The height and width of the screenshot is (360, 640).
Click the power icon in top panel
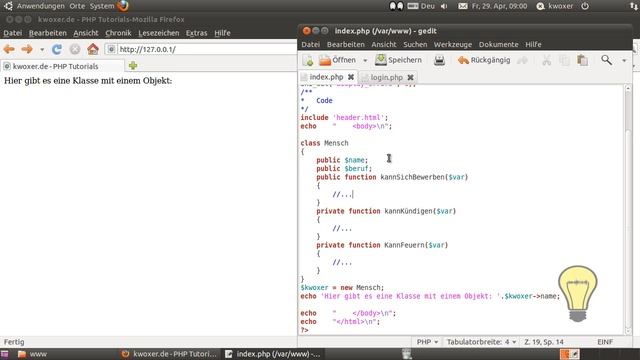(x=585, y=6)
